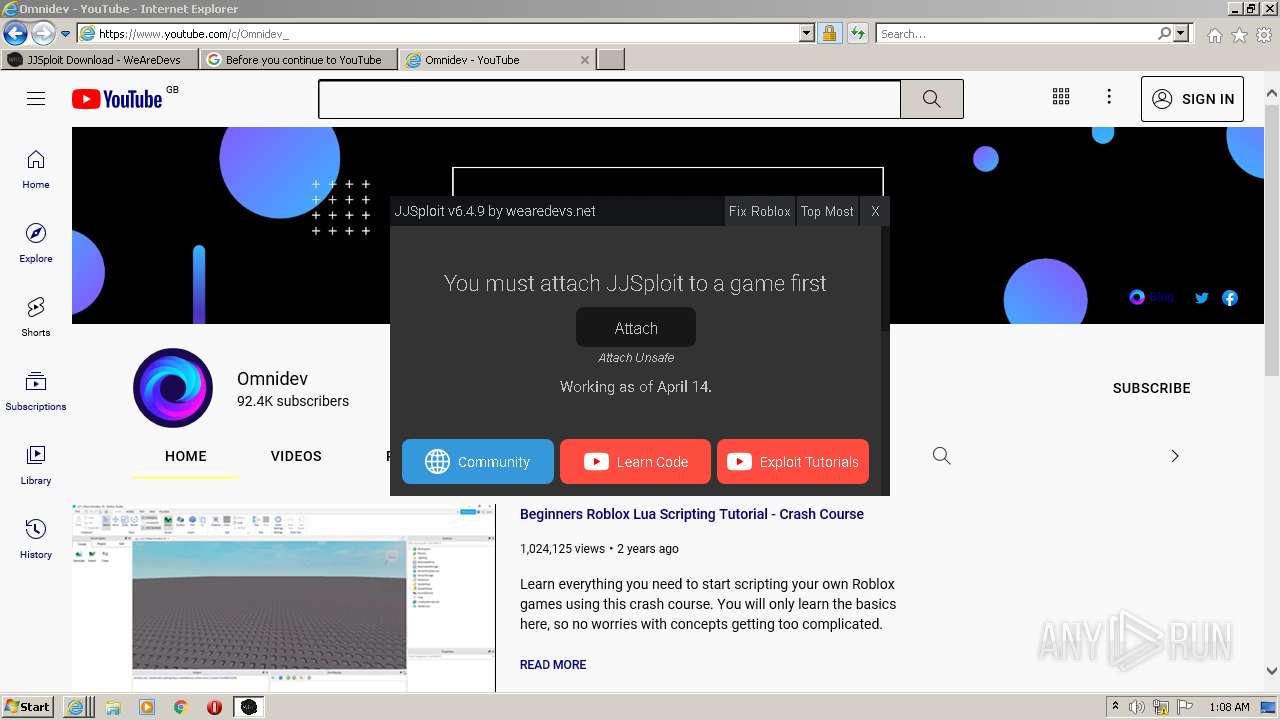This screenshot has width=1280, height=720.
Task: Open Opera from the taskbar
Action: (214, 707)
